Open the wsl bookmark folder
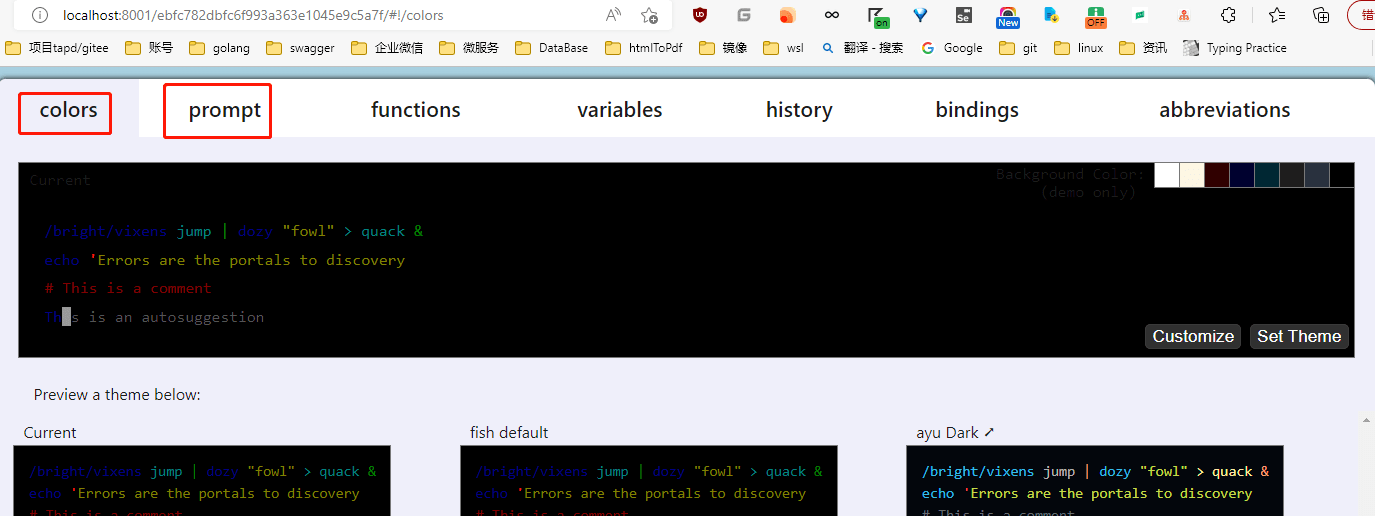Image resolution: width=1375 pixels, height=516 pixels. tap(783, 48)
